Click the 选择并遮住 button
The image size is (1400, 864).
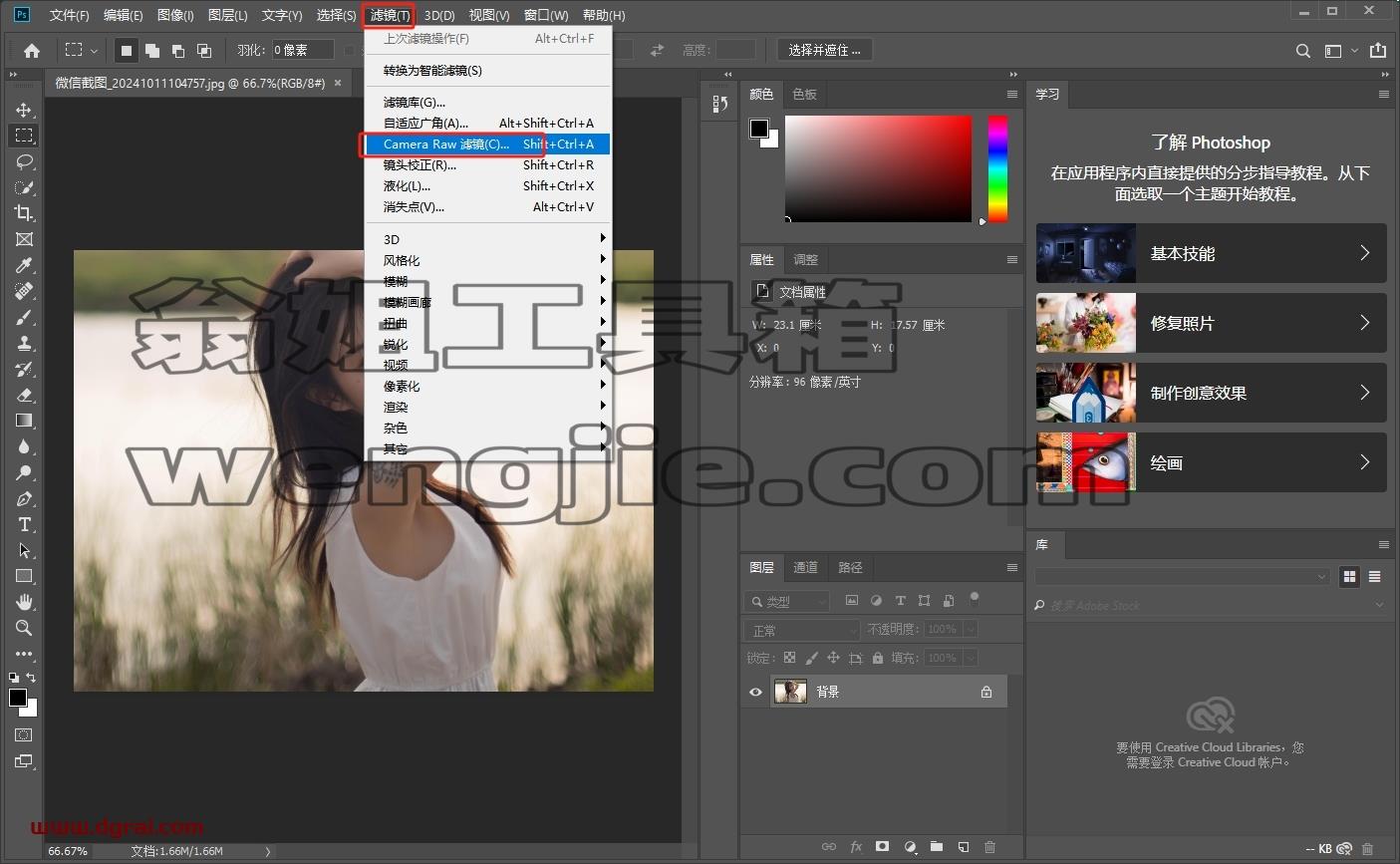click(x=824, y=50)
